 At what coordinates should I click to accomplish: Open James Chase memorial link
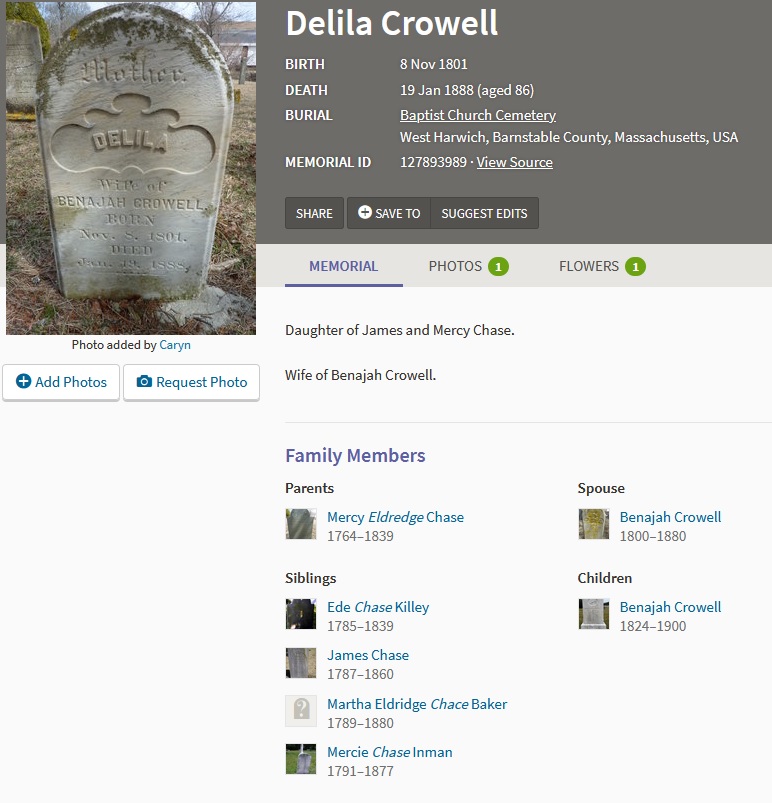click(368, 655)
